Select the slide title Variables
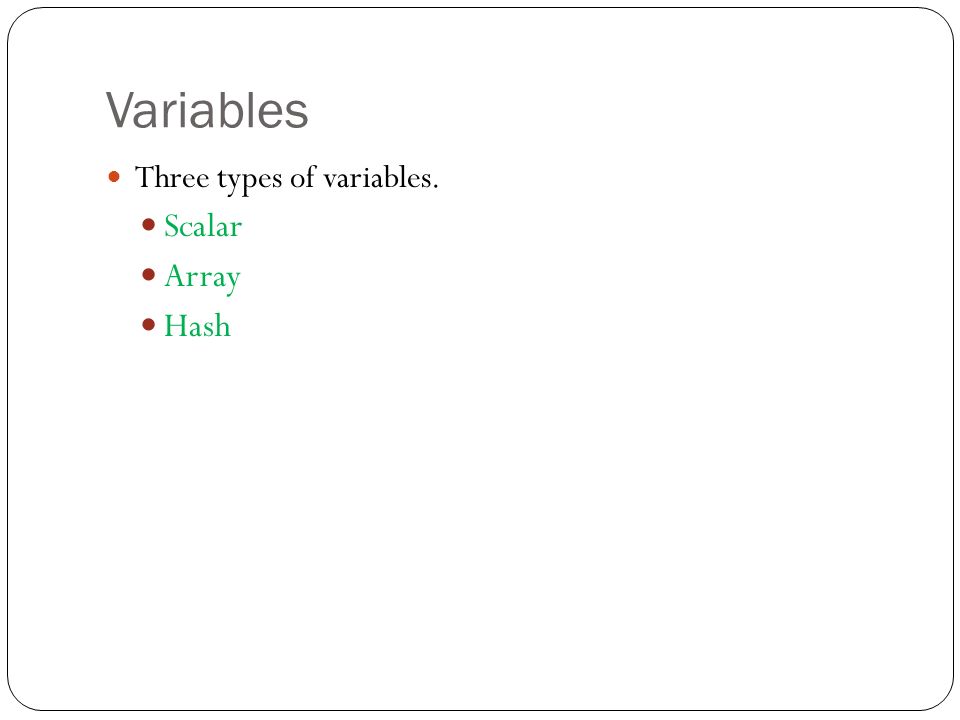 (207, 110)
